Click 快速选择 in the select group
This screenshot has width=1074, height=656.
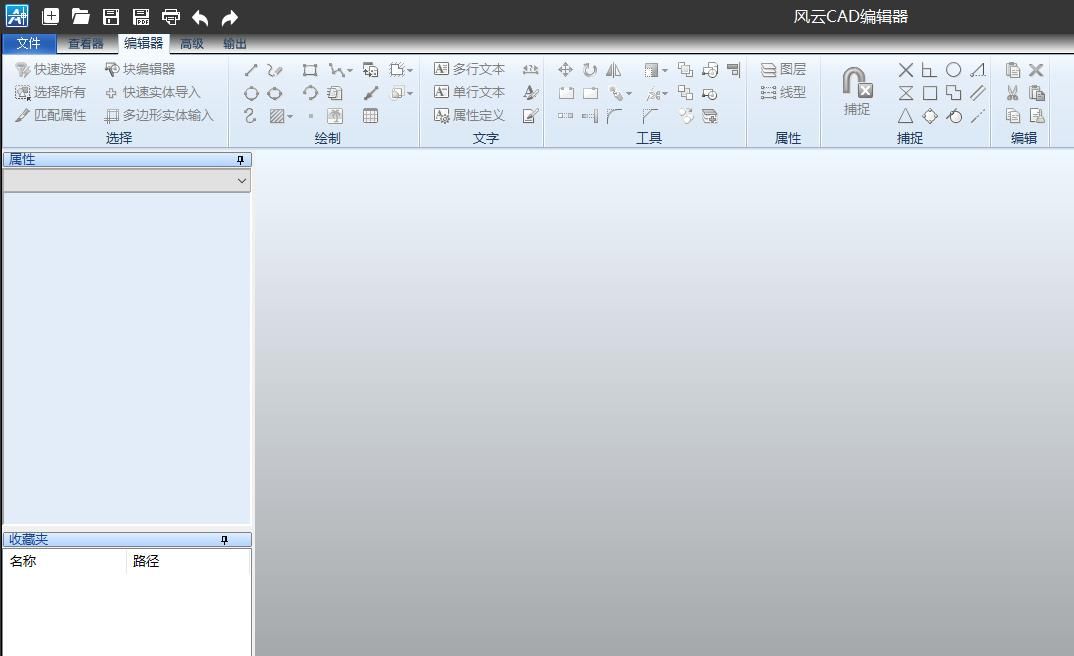(51, 69)
